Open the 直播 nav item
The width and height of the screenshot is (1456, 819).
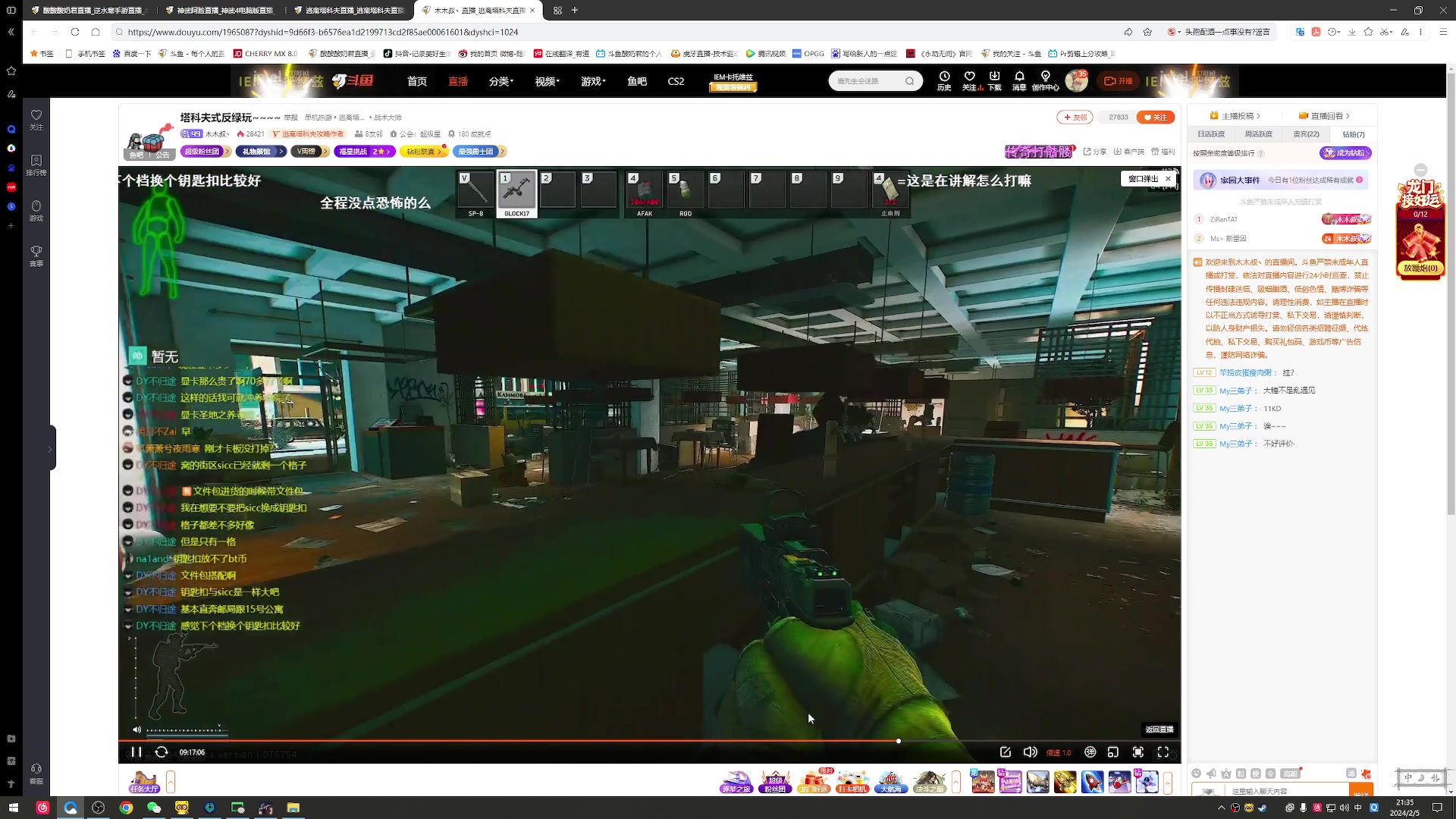coord(458,81)
